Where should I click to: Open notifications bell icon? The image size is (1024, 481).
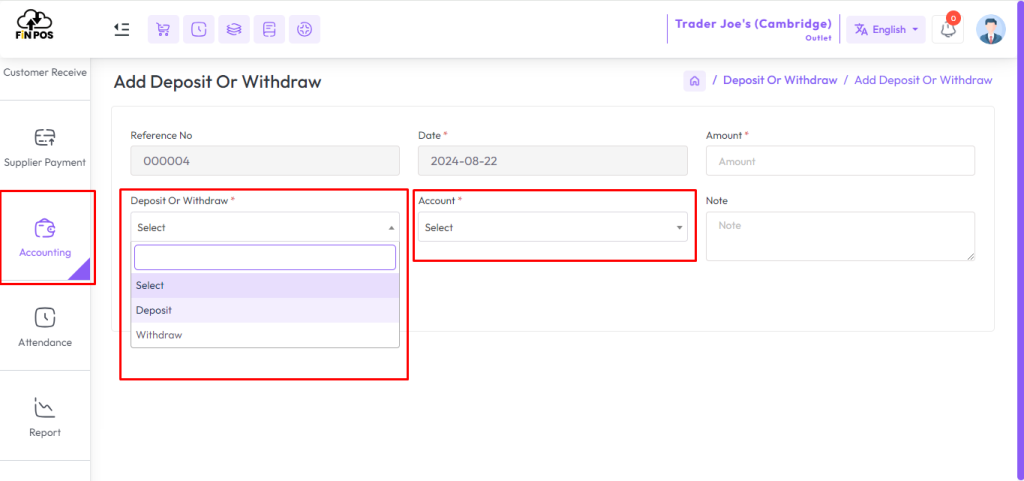(948, 29)
